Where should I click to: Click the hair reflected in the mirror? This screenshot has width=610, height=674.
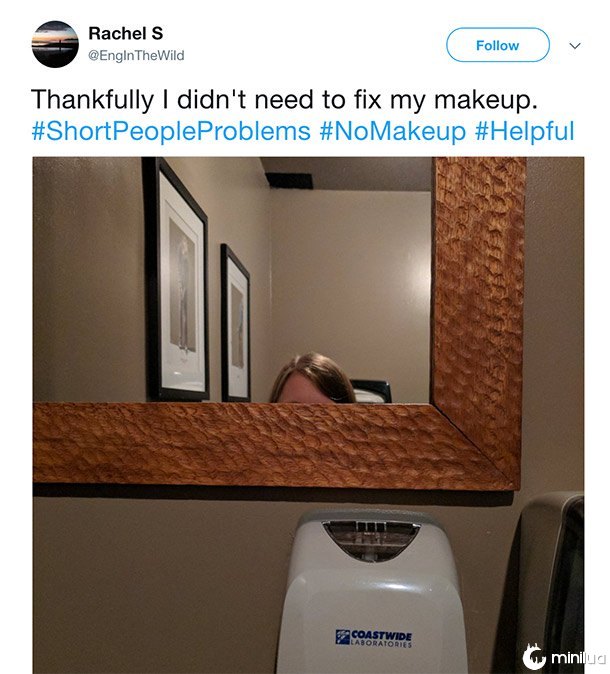click(311, 380)
